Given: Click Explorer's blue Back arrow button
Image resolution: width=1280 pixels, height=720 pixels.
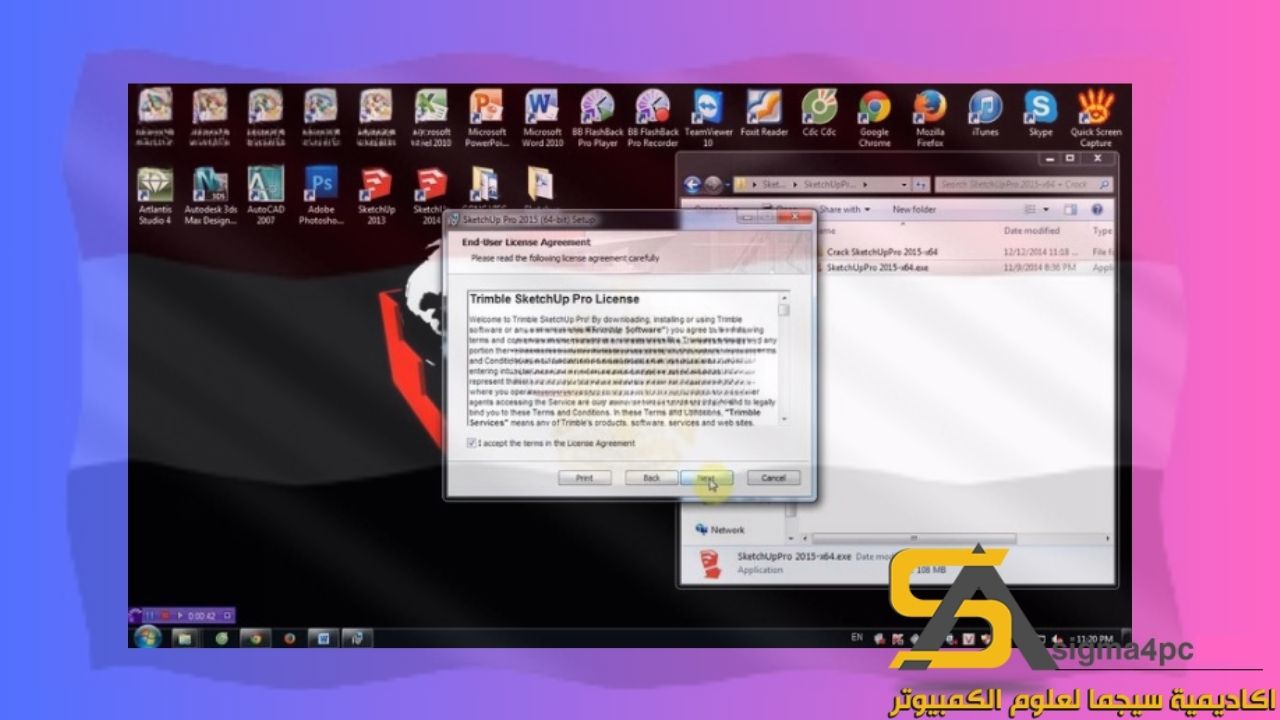Looking at the screenshot, I should (692, 185).
